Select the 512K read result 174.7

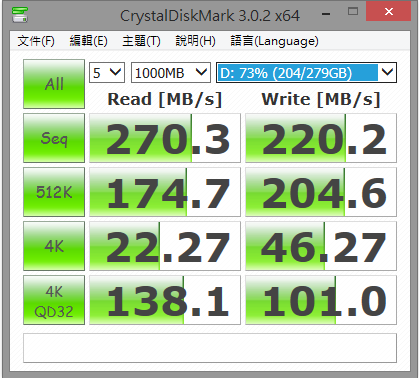(165, 192)
